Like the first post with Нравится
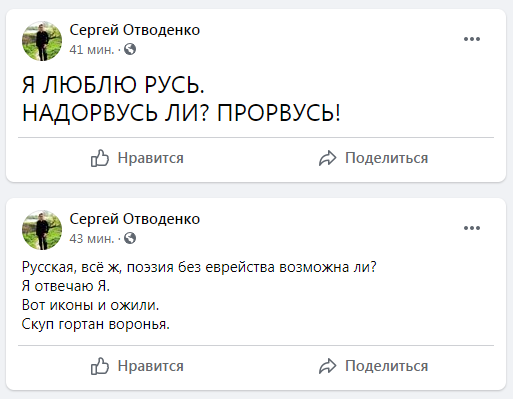This screenshot has height=399, width=513. 137,158
